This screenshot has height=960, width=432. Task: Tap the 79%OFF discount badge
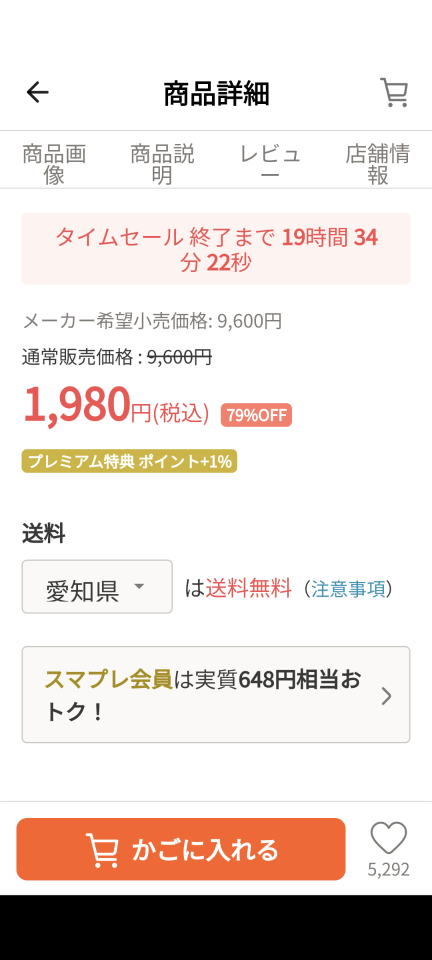point(256,415)
